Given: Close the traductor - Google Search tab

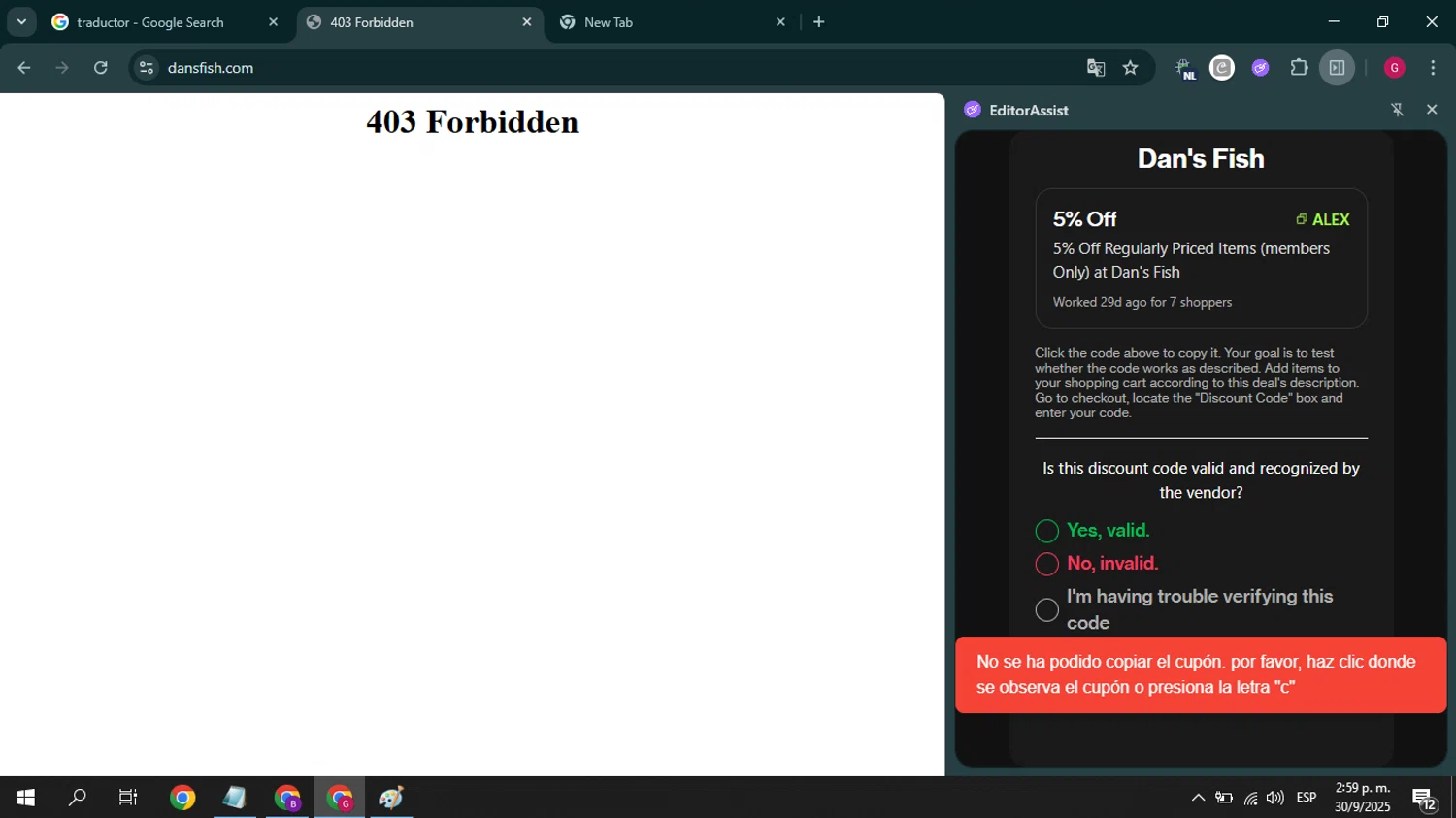Looking at the screenshot, I should tap(273, 22).
